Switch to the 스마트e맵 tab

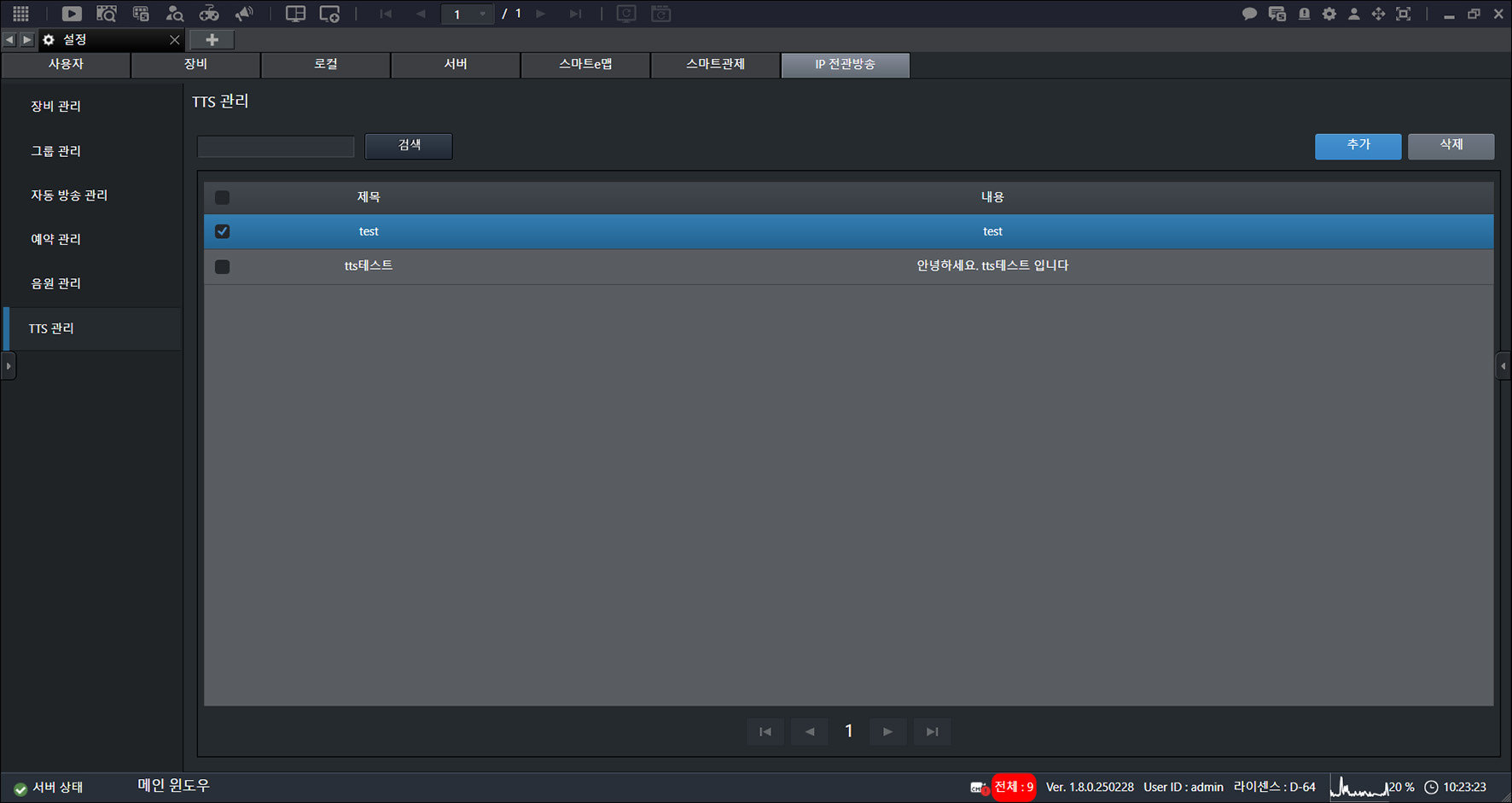pos(585,65)
